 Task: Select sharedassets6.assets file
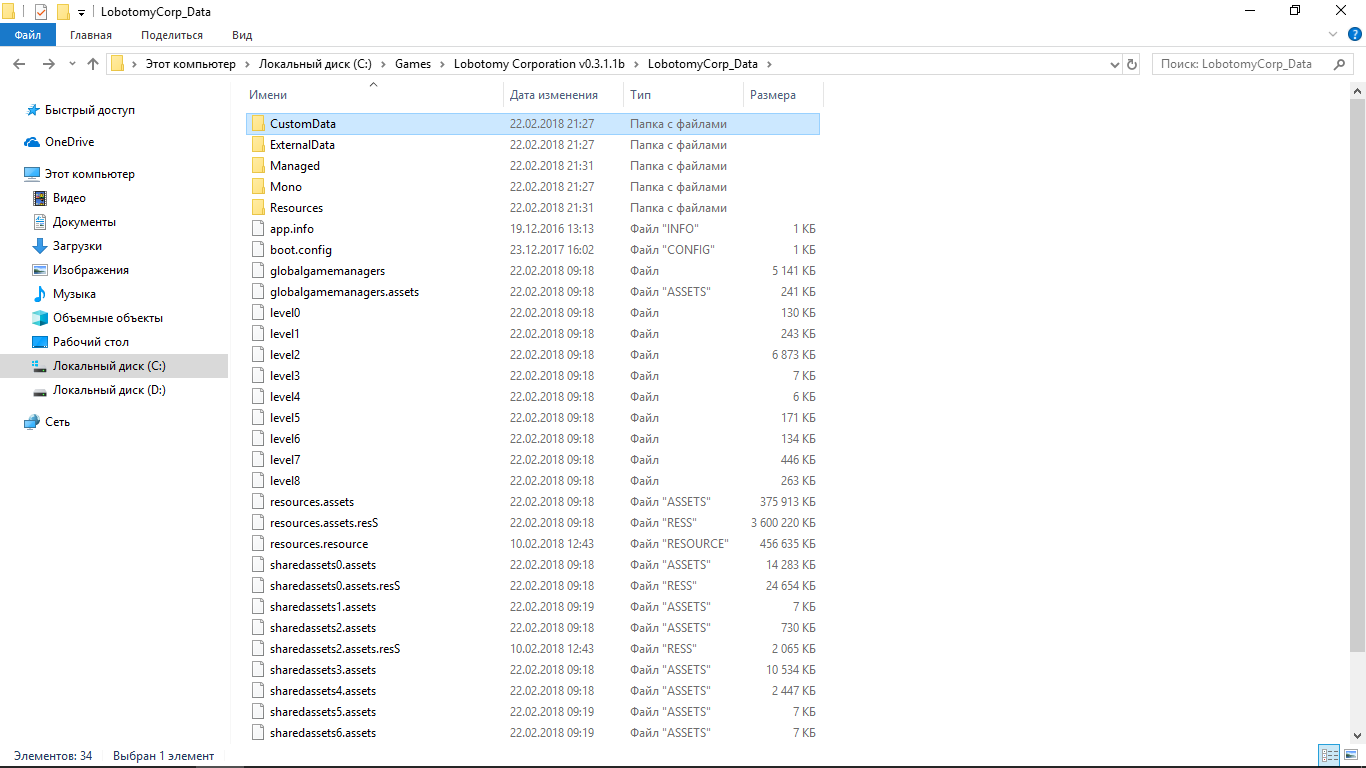coord(323,733)
